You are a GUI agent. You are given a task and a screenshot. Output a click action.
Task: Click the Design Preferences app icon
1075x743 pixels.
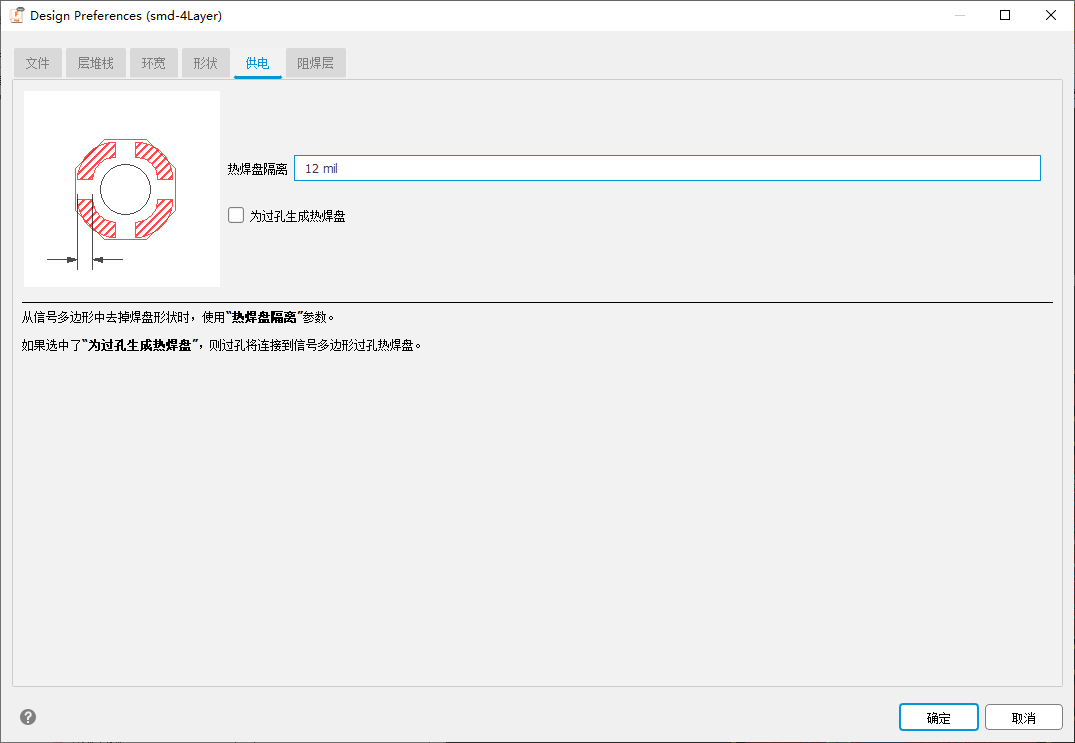click(x=16, y=15)
